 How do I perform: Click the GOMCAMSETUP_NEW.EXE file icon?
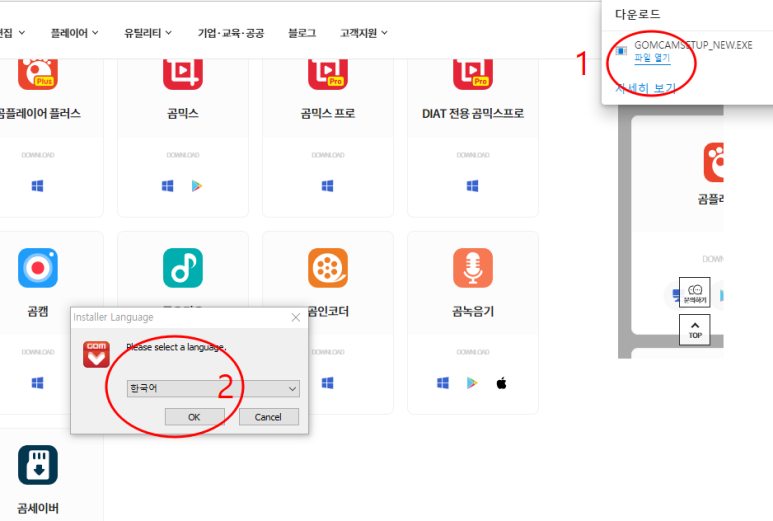621,51
